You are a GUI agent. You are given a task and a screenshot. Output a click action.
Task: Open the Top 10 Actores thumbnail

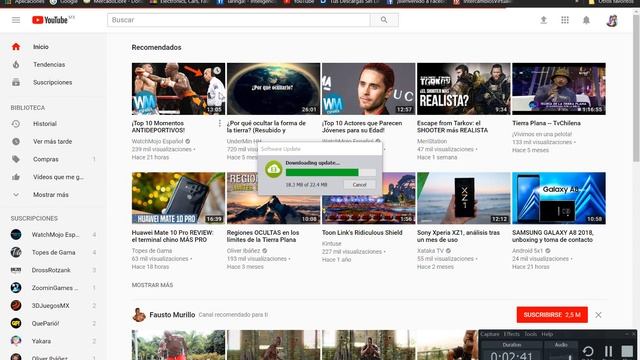368,89
